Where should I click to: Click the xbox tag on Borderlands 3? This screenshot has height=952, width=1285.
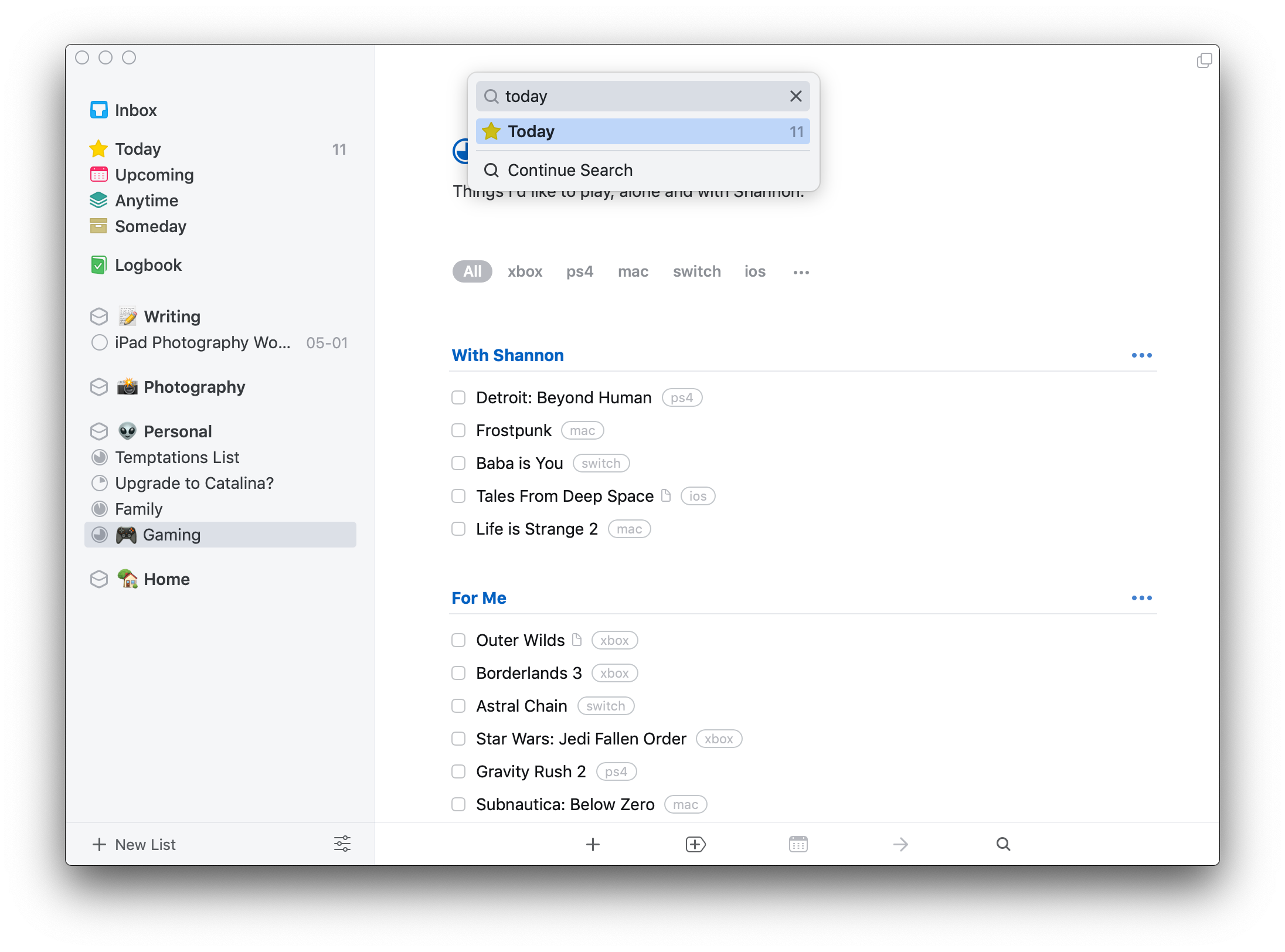click(614, 673)
